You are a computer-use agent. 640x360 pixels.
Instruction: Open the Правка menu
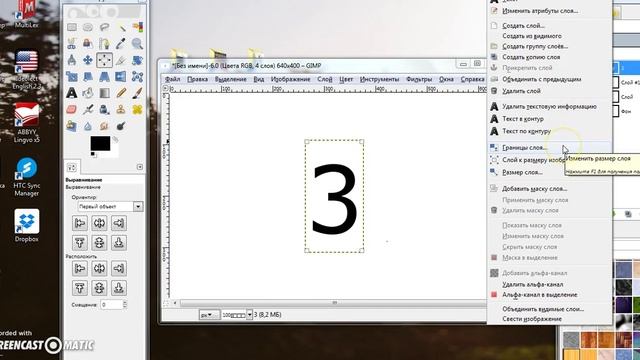tap(198, 79)
